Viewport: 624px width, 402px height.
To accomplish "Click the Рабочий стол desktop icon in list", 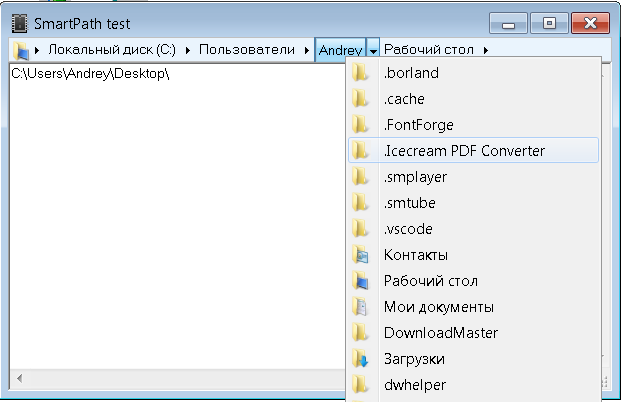I will [x=361, y=281].
